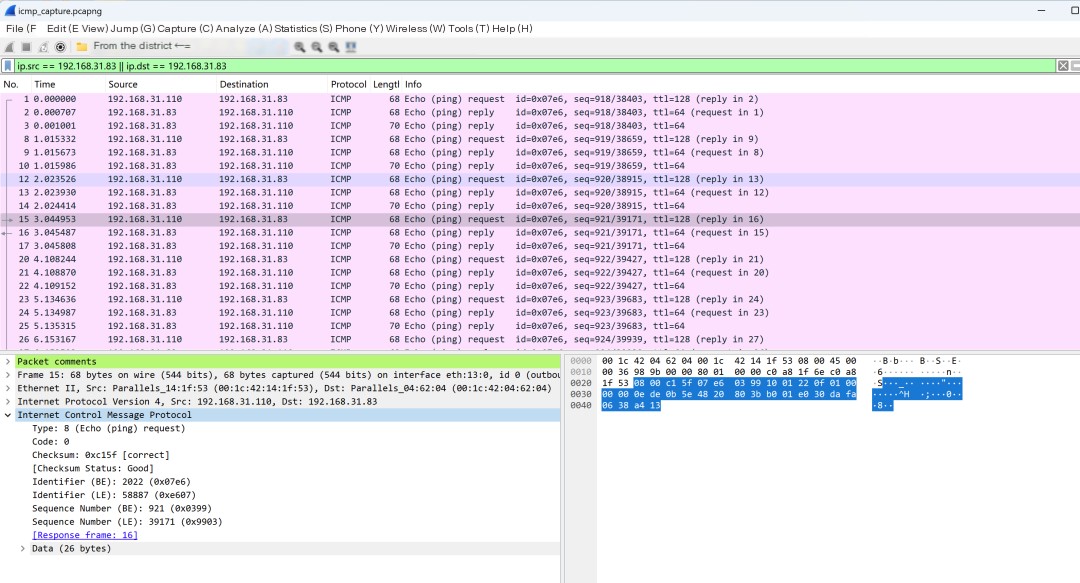
Task: Open the File menu
Action: tap(21, 29)
